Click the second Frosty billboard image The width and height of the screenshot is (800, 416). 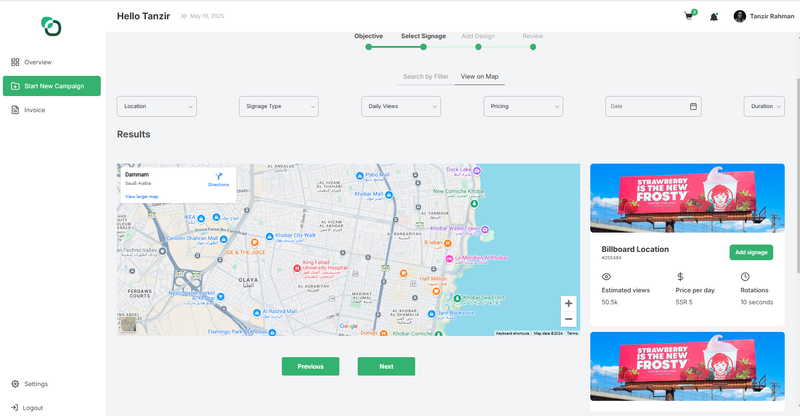[x=687, y=366]
